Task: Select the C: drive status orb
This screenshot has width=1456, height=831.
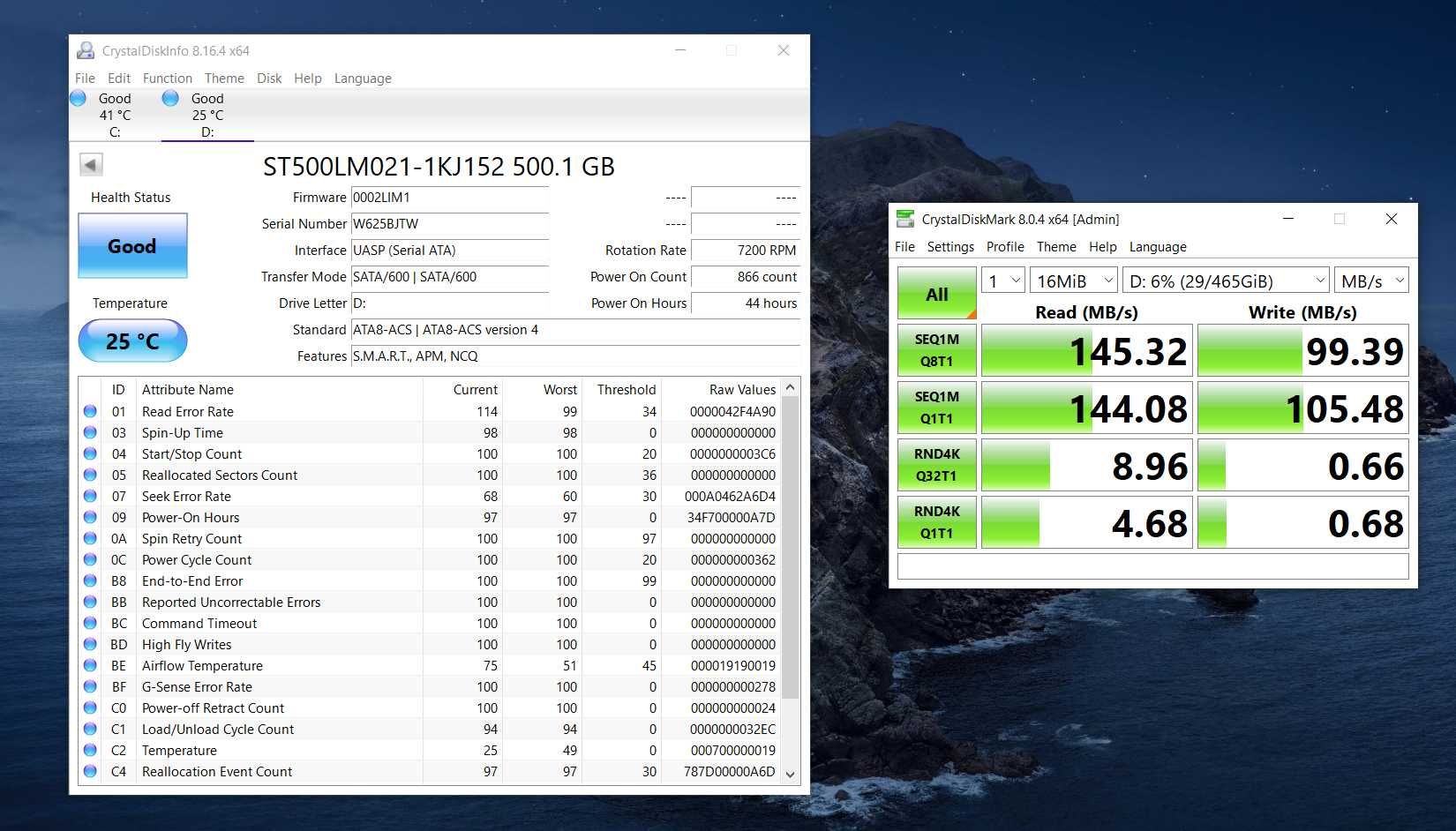Action: 79,98
